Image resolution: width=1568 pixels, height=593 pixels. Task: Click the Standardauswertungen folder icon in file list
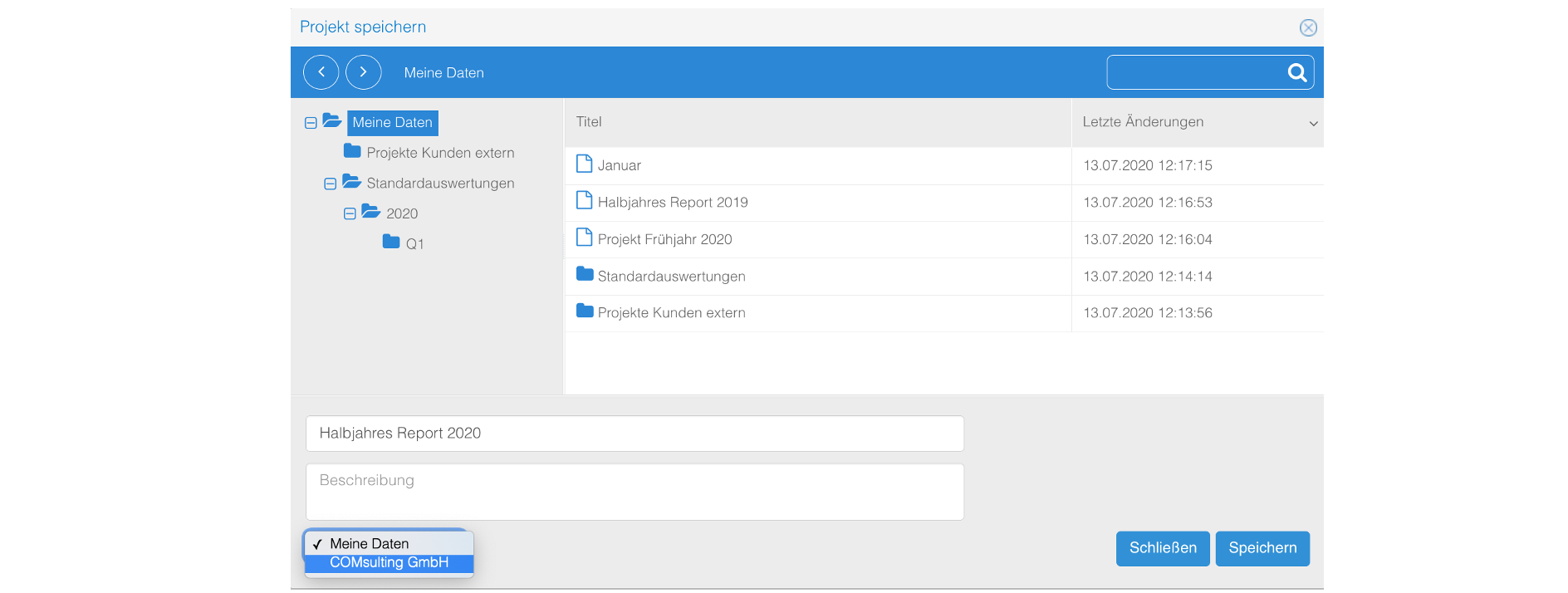click(x=585, y=274)
